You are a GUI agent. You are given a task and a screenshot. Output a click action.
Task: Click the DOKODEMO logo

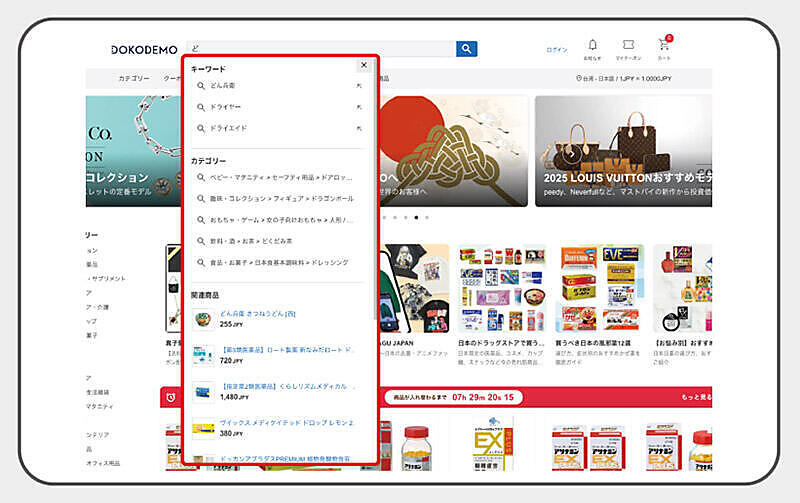coord(144,49)
